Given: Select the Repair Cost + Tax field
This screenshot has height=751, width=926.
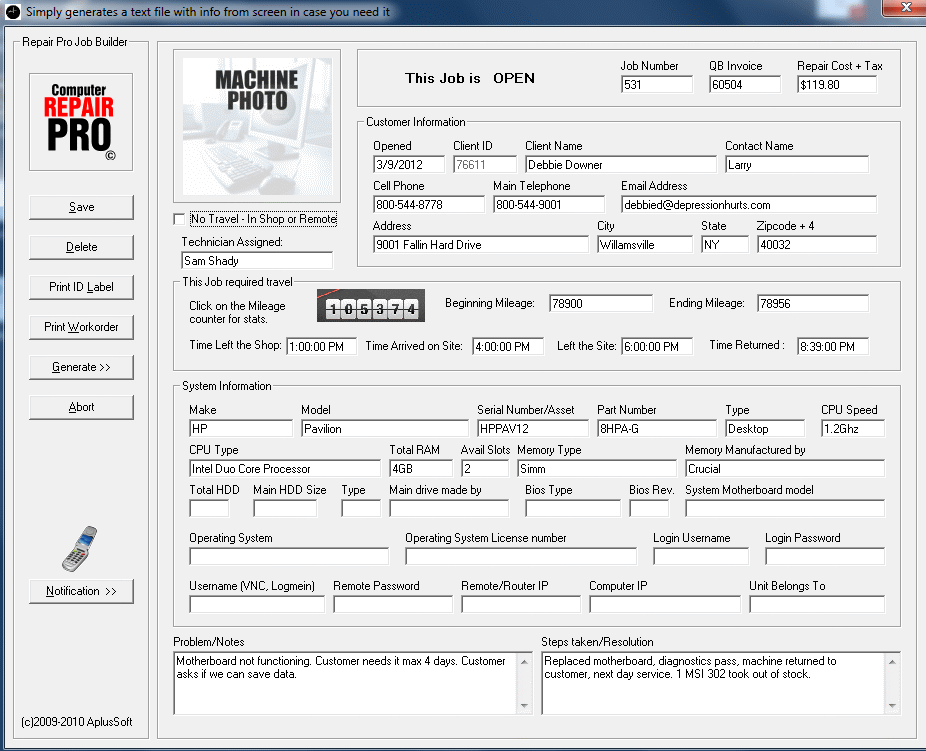Looking at the screenshot, I should coord(836,85).
